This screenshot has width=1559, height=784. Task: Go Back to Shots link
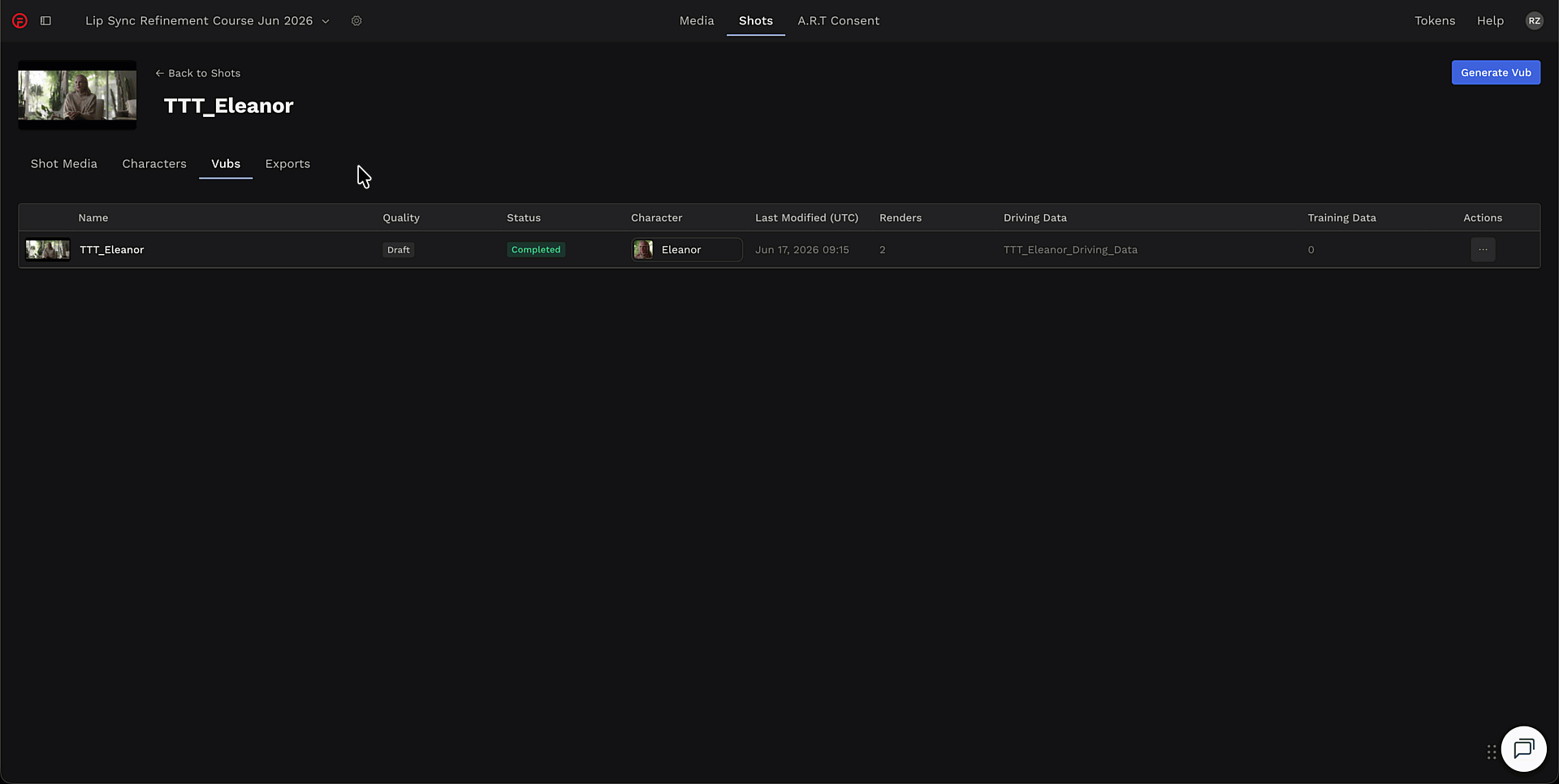coord(198,73)
